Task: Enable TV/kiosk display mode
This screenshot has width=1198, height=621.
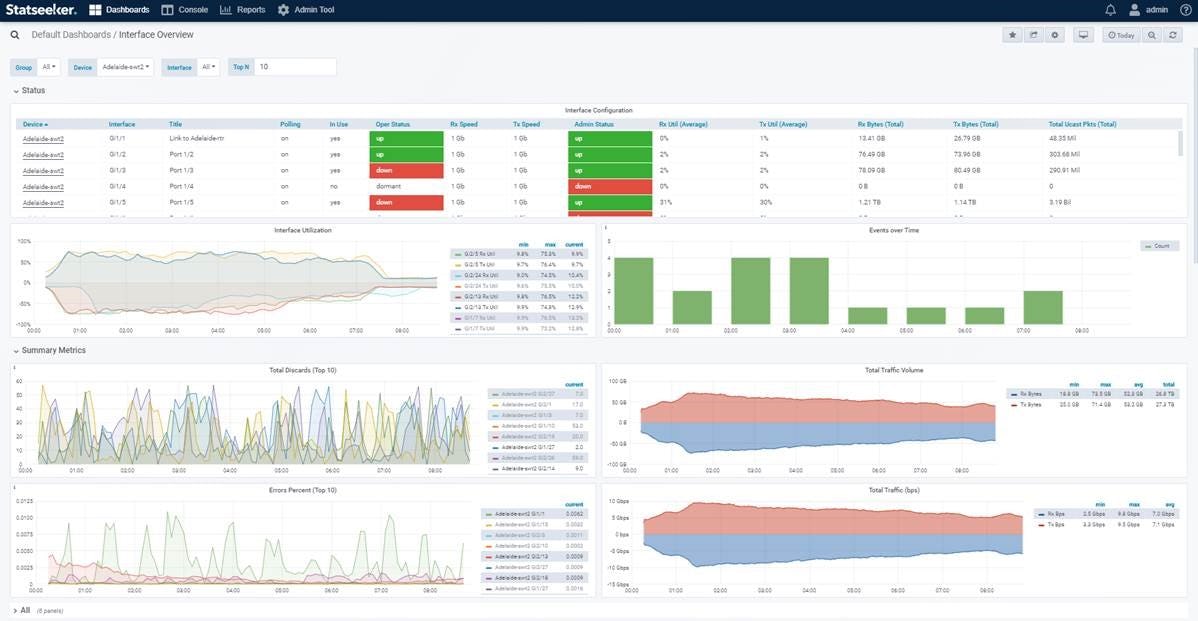Action: pos(1083,34)
